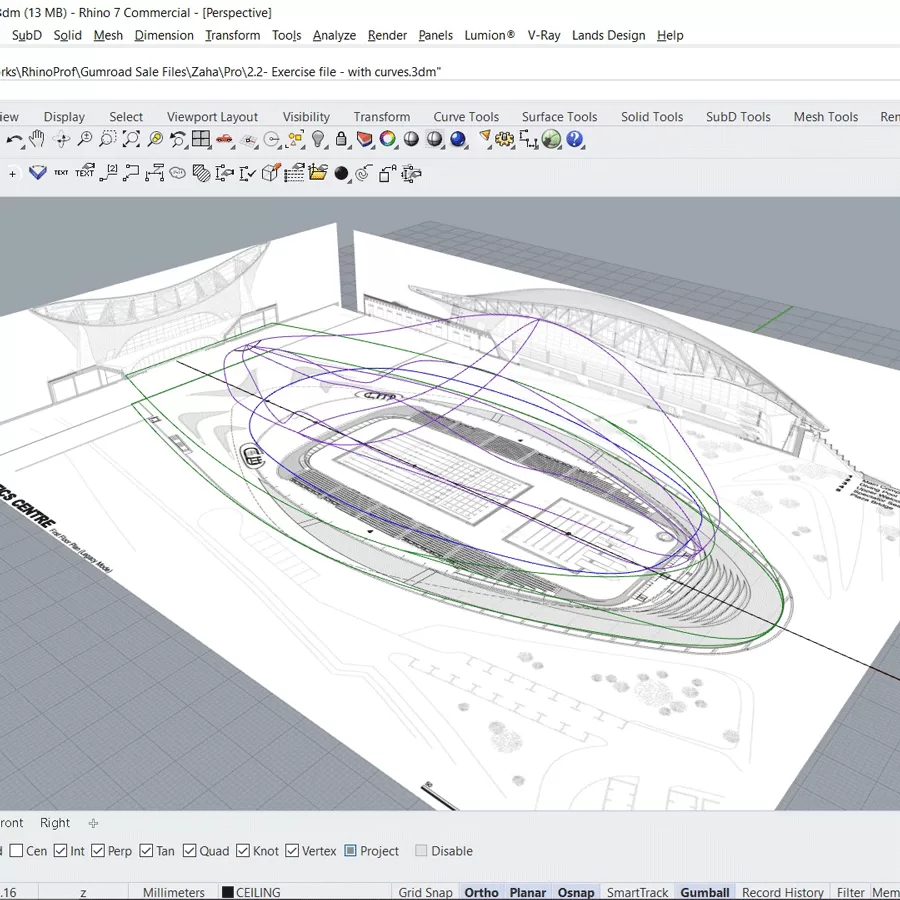The height and width of the screenshot is (900, 900).
Task: Uncheck the Knot osnap checkbox
Action: tap(243, 850)
